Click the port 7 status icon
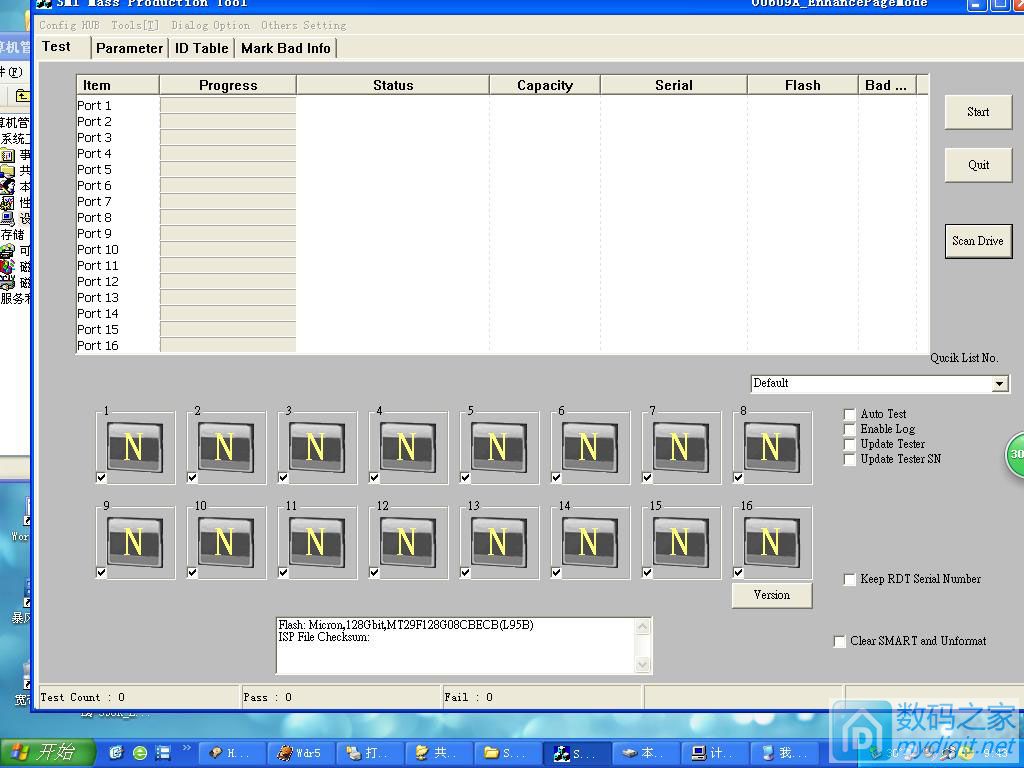The image size is (1024, 768). pyautogui.click(x=680, y=447)
